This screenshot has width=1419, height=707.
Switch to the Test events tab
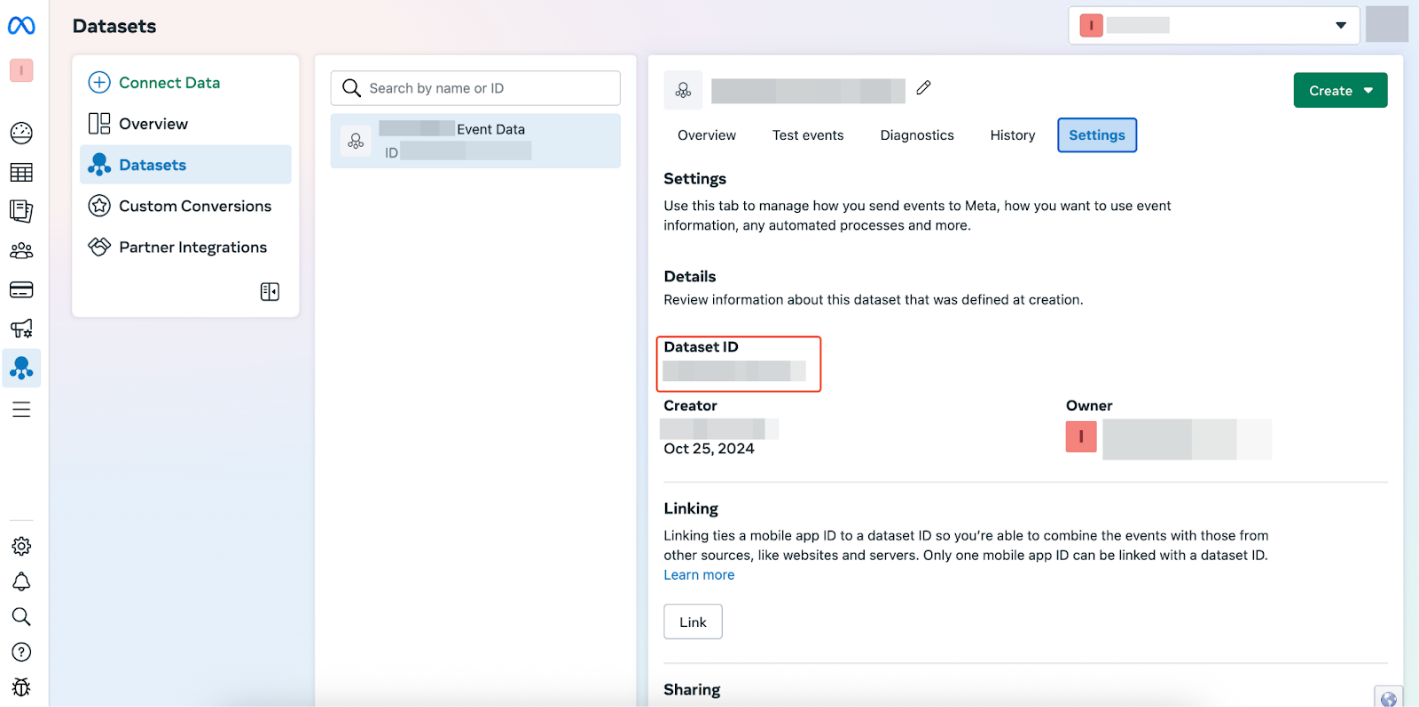[808, 135]
